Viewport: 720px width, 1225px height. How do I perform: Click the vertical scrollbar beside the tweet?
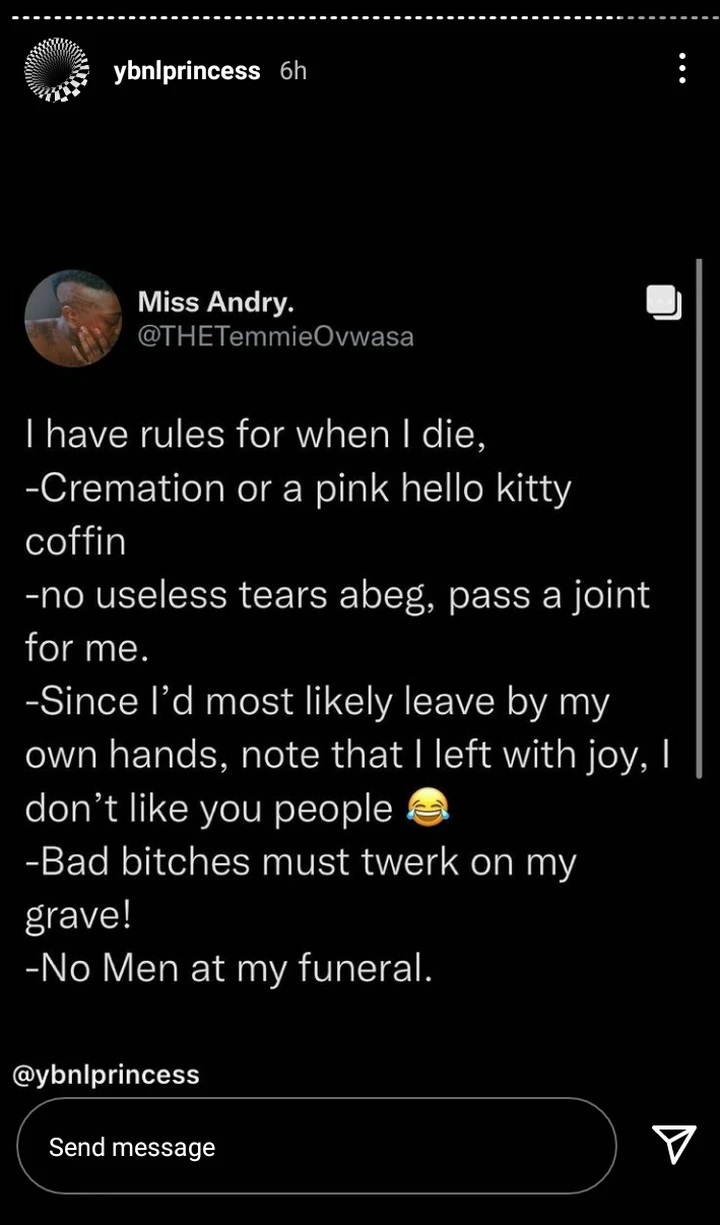(698, 520)
